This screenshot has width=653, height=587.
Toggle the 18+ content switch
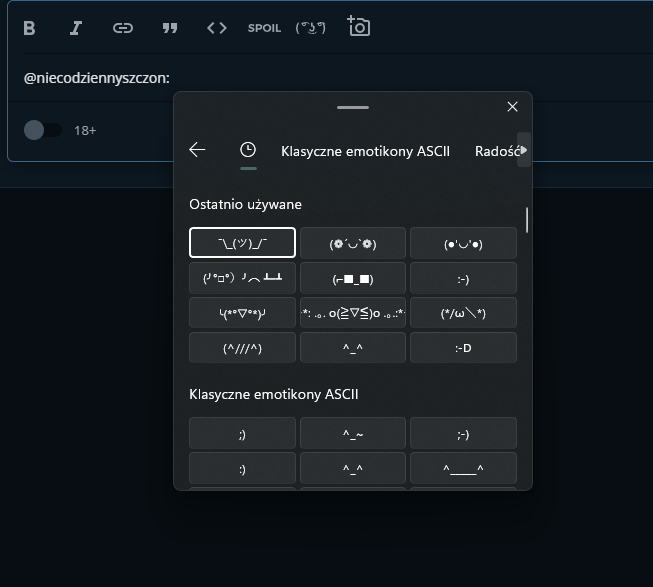click(42, 130)
